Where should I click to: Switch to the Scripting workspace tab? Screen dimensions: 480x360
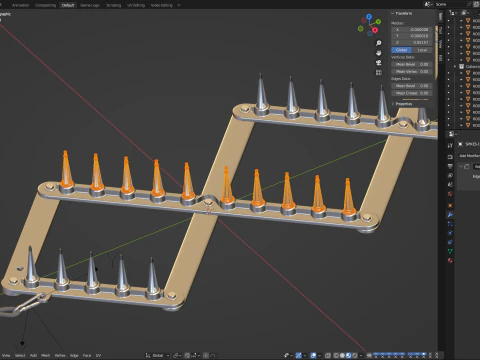tap(114, 5)
